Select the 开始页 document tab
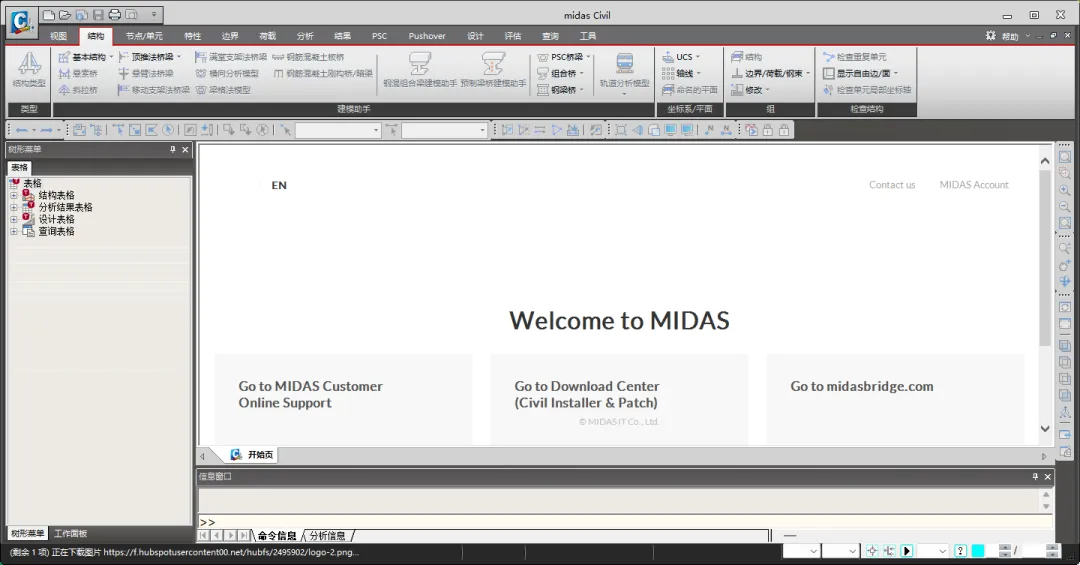The height and width of the screenshot is (565, 1080). click(252, 455)
